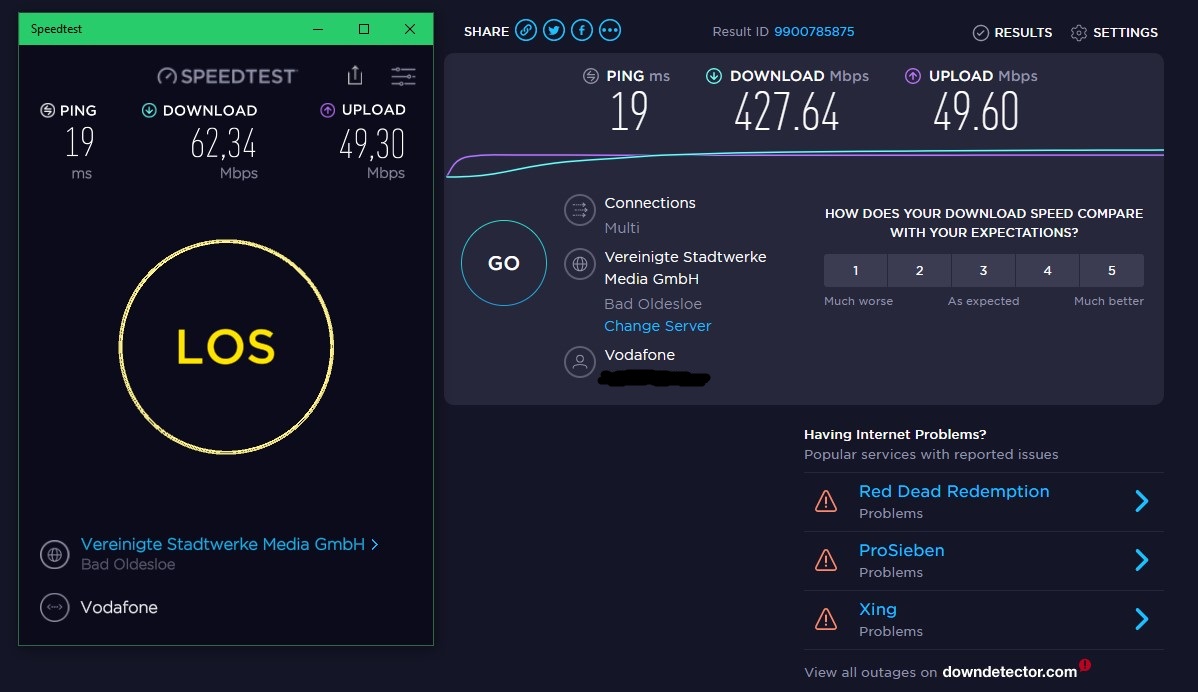
Task: Share result on Facebook icon
Action: (582, 31)
